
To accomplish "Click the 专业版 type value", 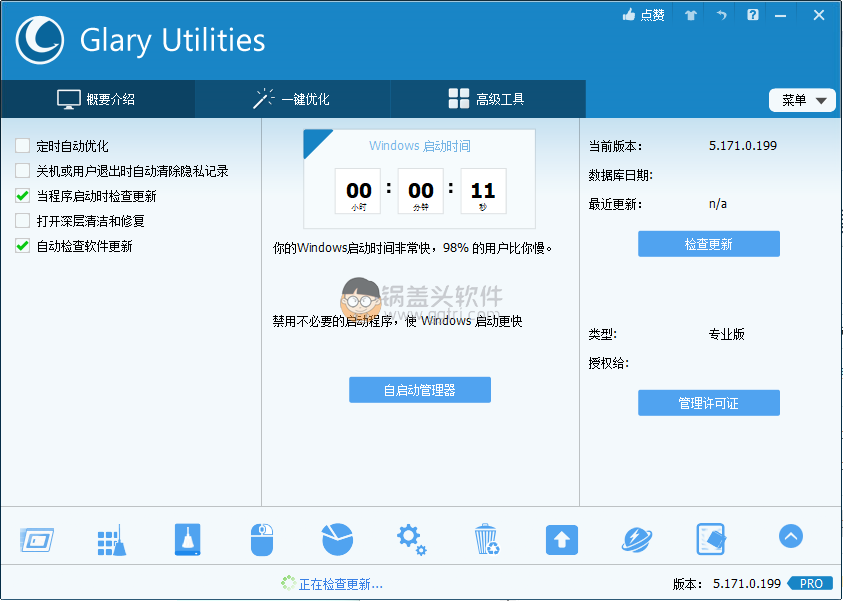I will pyautogui.click(x=726, y=334).
